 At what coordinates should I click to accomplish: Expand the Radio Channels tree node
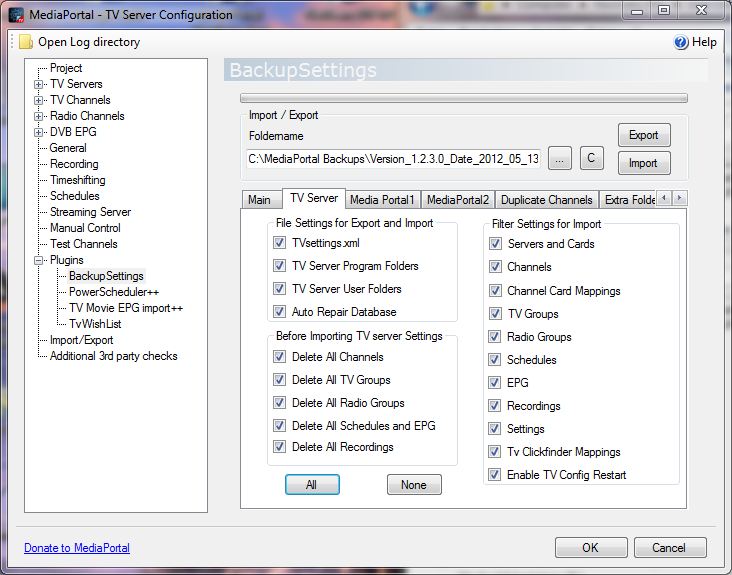tap(38, 116)
